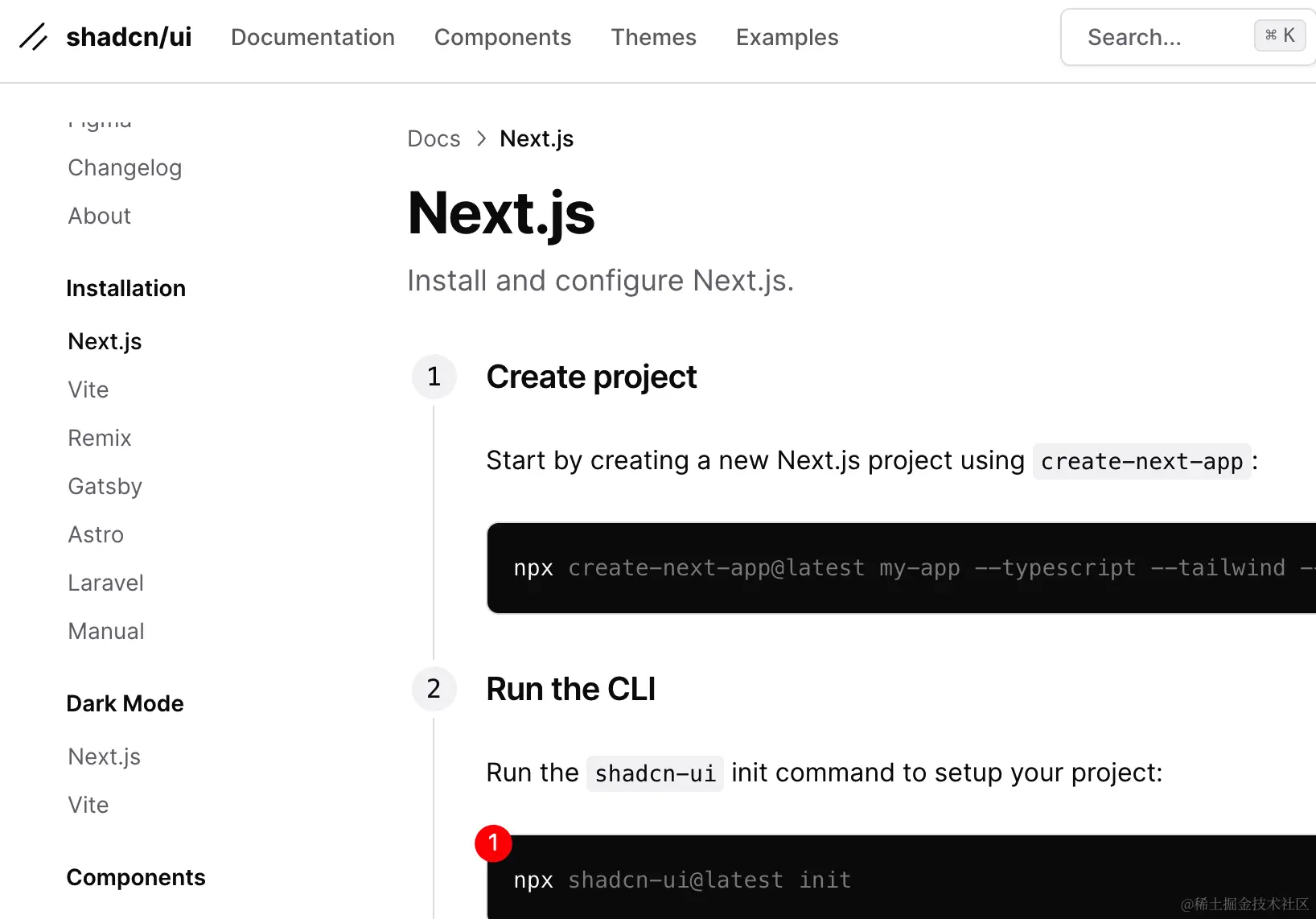
Task: Select Next.js under Dark Mode section
Action: click(x=105, y=756)
